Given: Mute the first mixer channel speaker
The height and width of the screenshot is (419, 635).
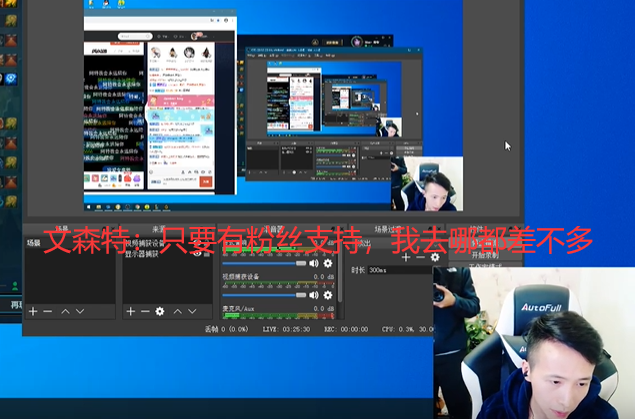Looking at the screenshot, I should [x=314, y=264].
